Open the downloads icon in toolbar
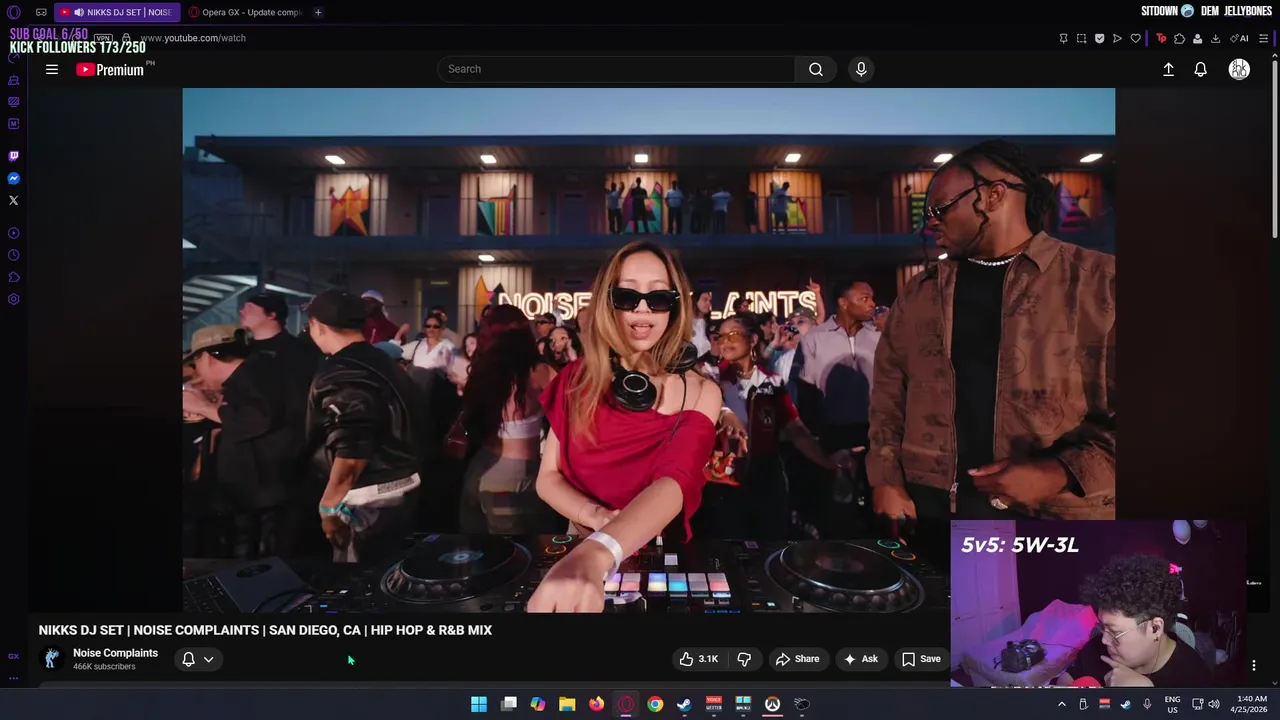The image size is (1280, 720). pos(1215,38)
